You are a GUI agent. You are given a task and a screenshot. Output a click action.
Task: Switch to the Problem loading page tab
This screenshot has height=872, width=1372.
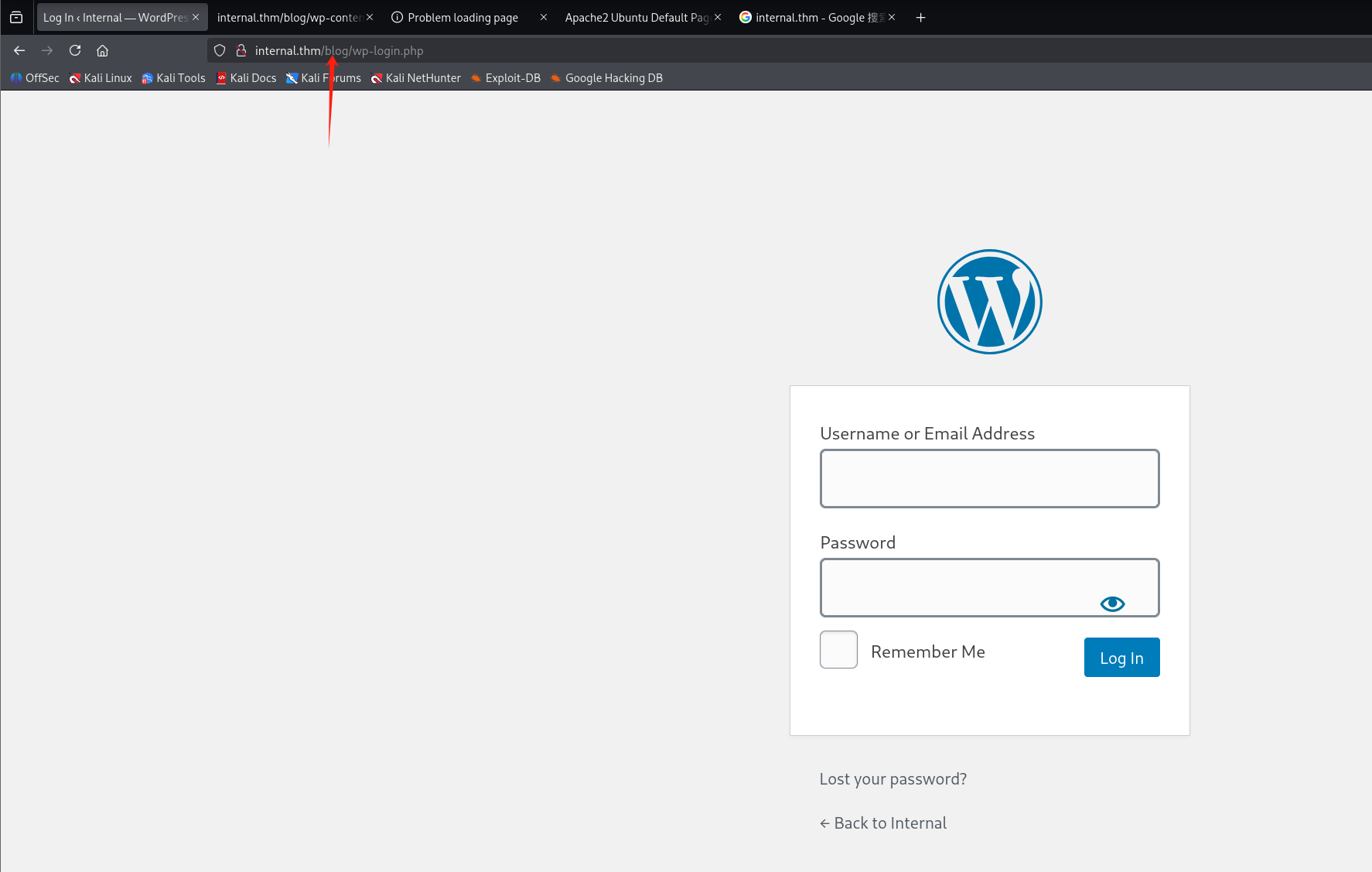click(462, 17)
